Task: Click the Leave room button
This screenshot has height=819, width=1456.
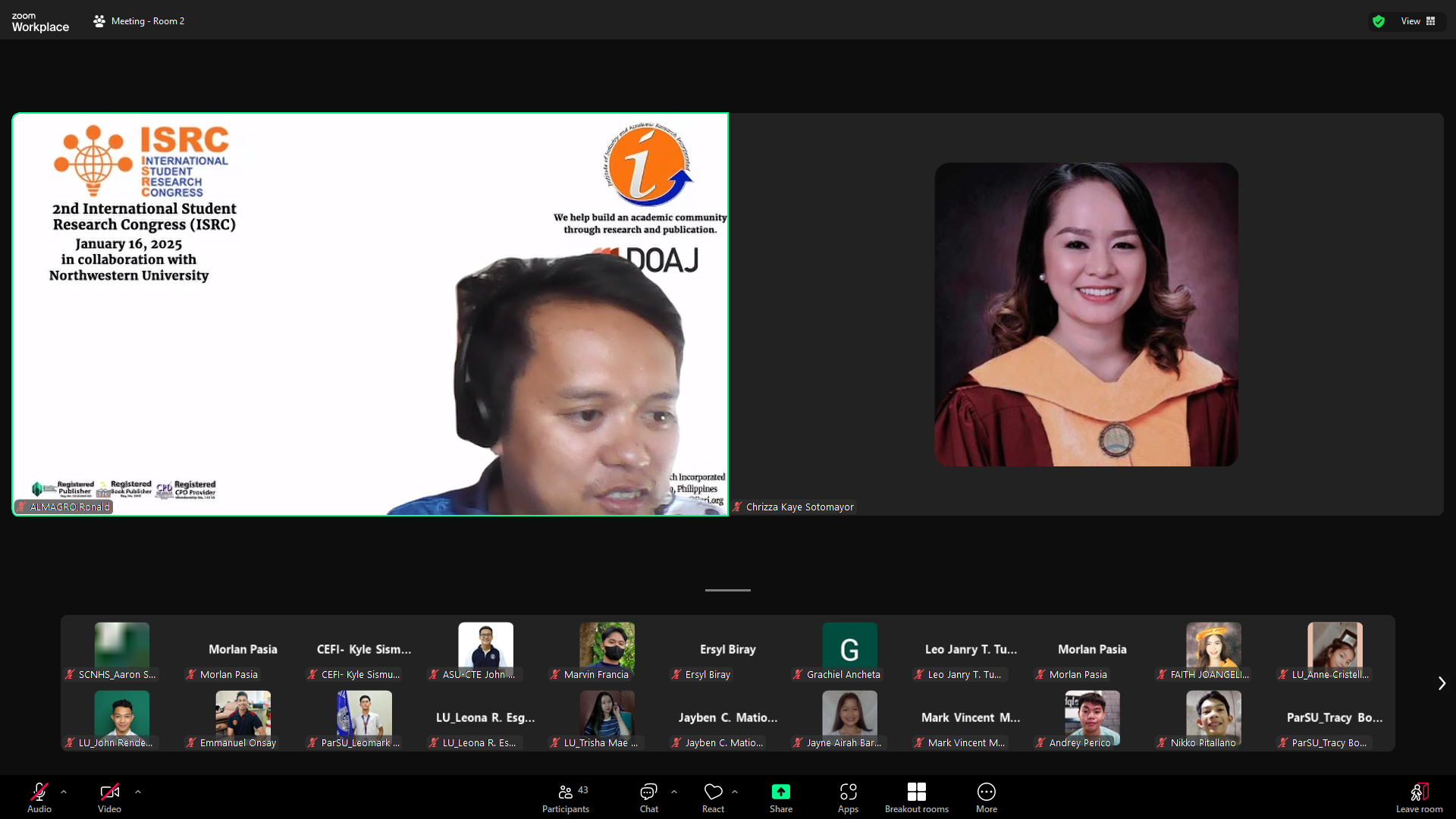Action: (1419, 797)
